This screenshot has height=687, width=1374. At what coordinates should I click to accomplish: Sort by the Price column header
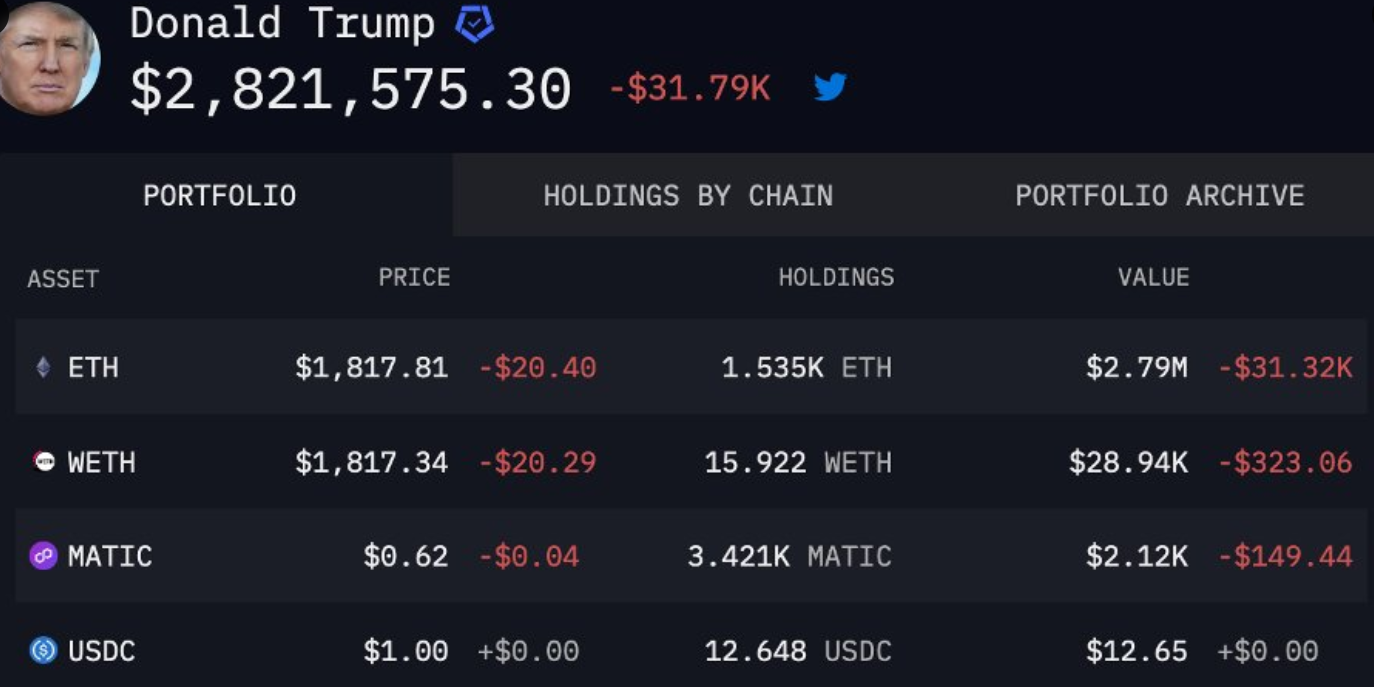(x=414, y=277)
